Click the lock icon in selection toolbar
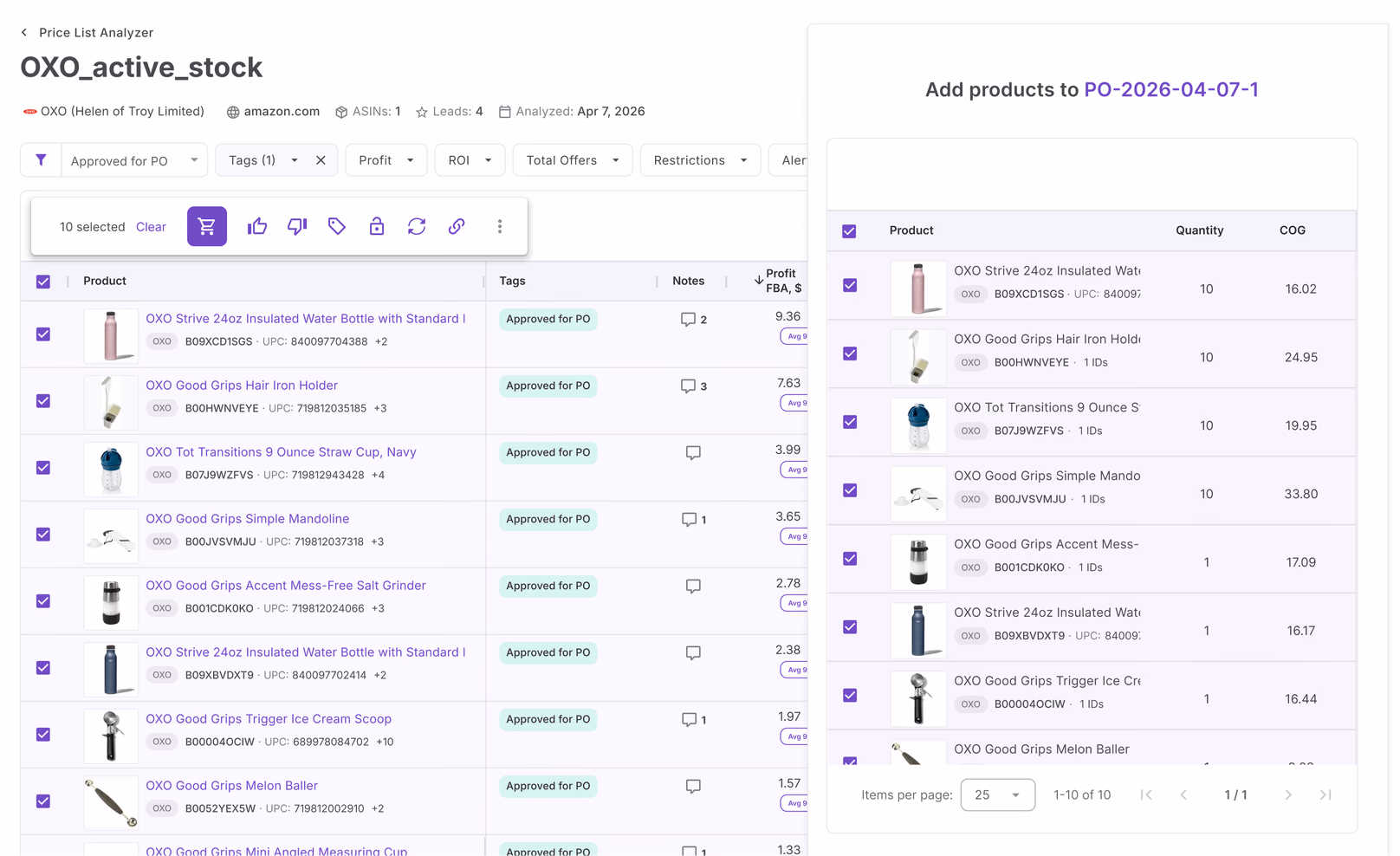The width and height of the screenshot is (1400, 856). [377, 226]
